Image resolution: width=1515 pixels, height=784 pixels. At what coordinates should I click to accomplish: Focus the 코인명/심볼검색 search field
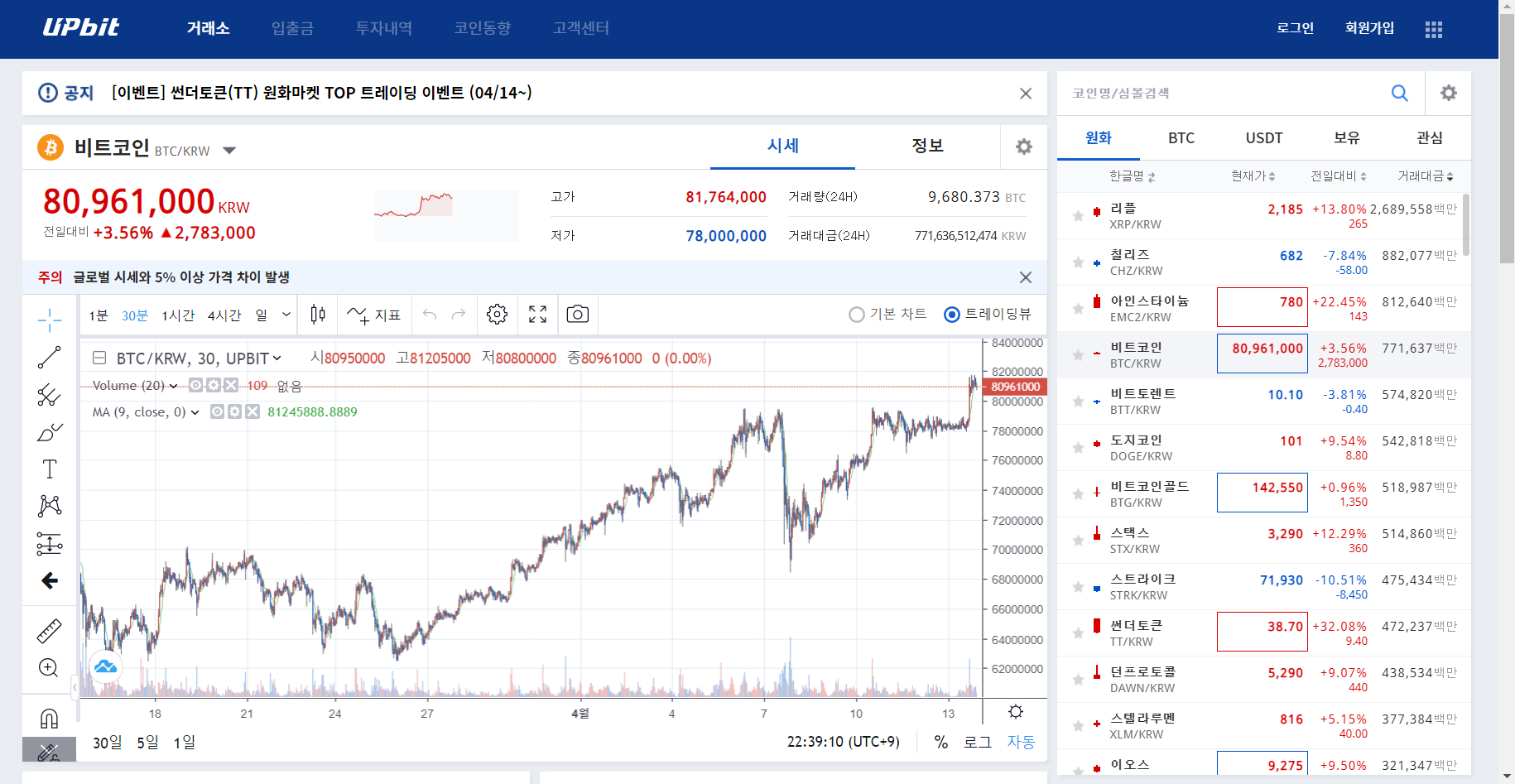tap(1225, 93)
